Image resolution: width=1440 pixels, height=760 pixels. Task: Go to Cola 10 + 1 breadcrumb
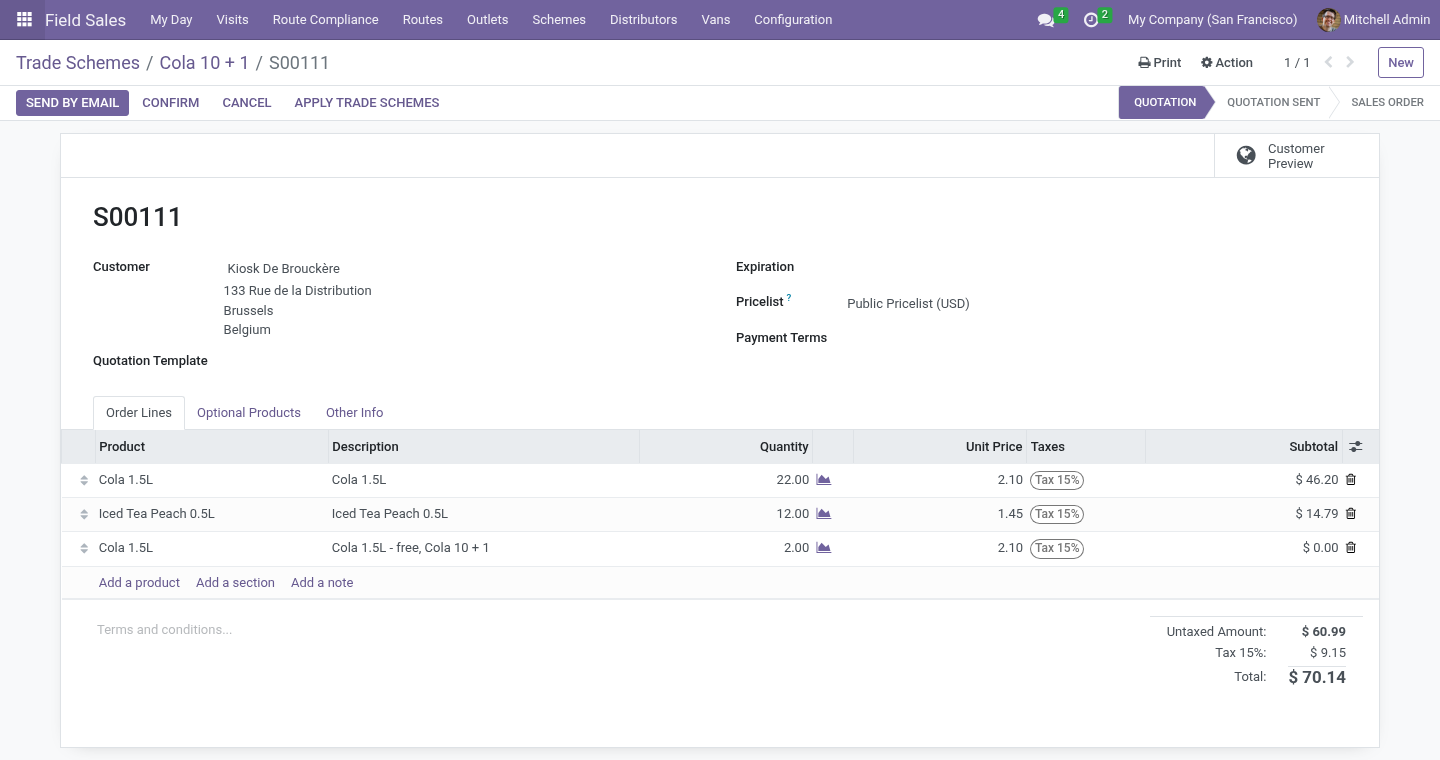204,63
